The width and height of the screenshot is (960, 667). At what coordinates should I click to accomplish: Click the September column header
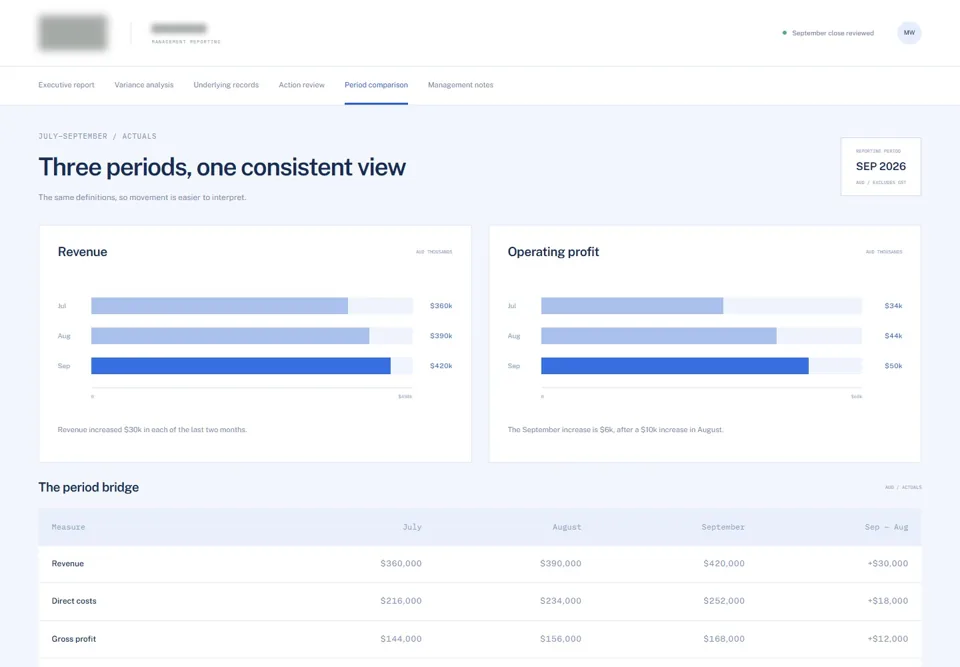(723, 527)
